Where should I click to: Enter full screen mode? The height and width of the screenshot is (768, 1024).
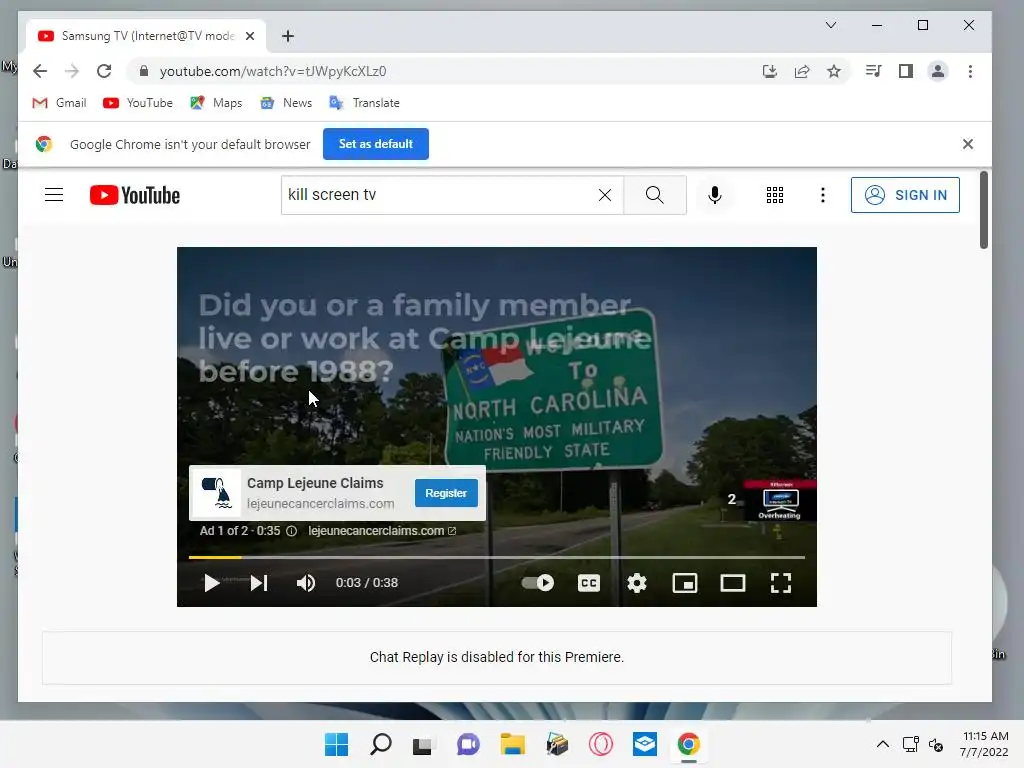point(780,583)
